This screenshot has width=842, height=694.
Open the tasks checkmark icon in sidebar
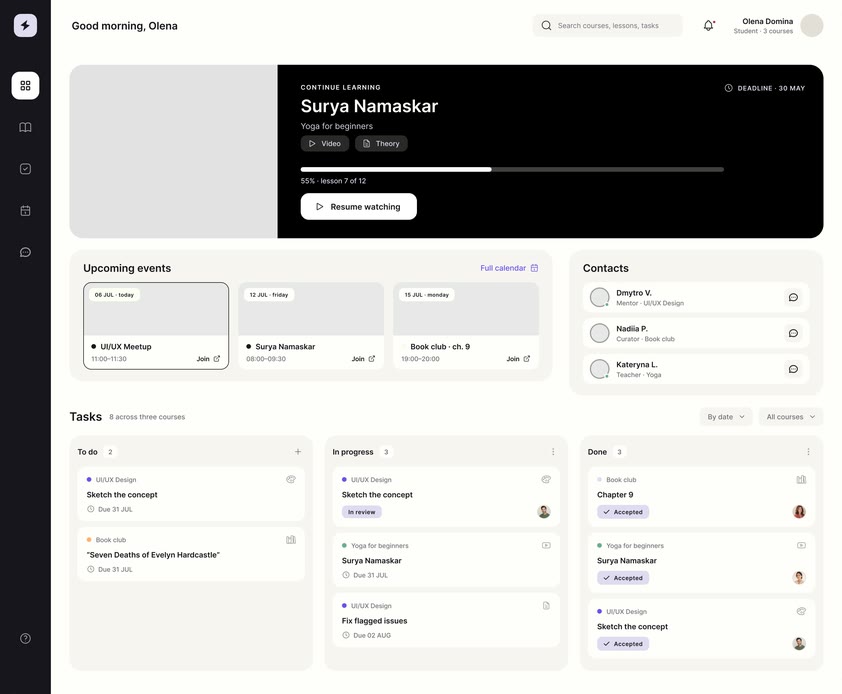25,169
